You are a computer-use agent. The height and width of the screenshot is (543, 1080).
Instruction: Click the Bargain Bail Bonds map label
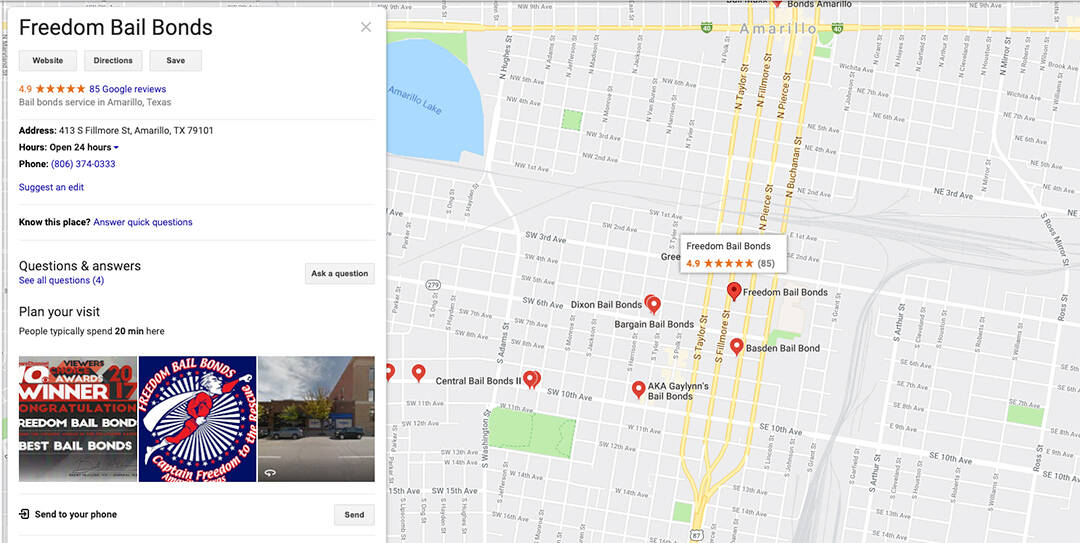point(654,324)
